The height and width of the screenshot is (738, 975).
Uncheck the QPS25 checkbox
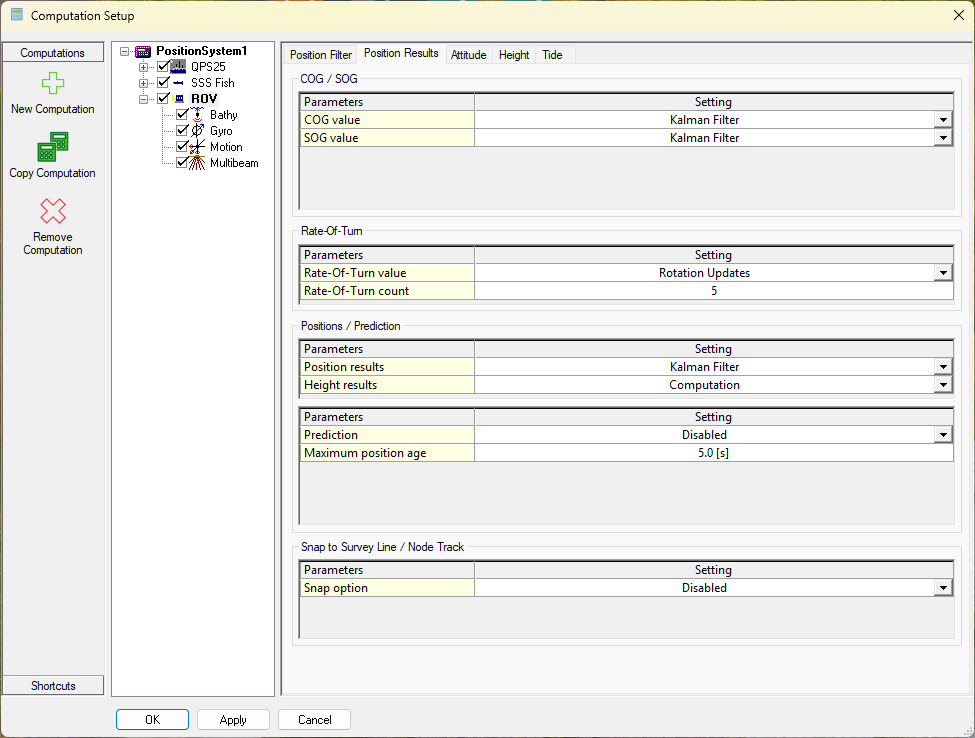(x=164, y=67)
